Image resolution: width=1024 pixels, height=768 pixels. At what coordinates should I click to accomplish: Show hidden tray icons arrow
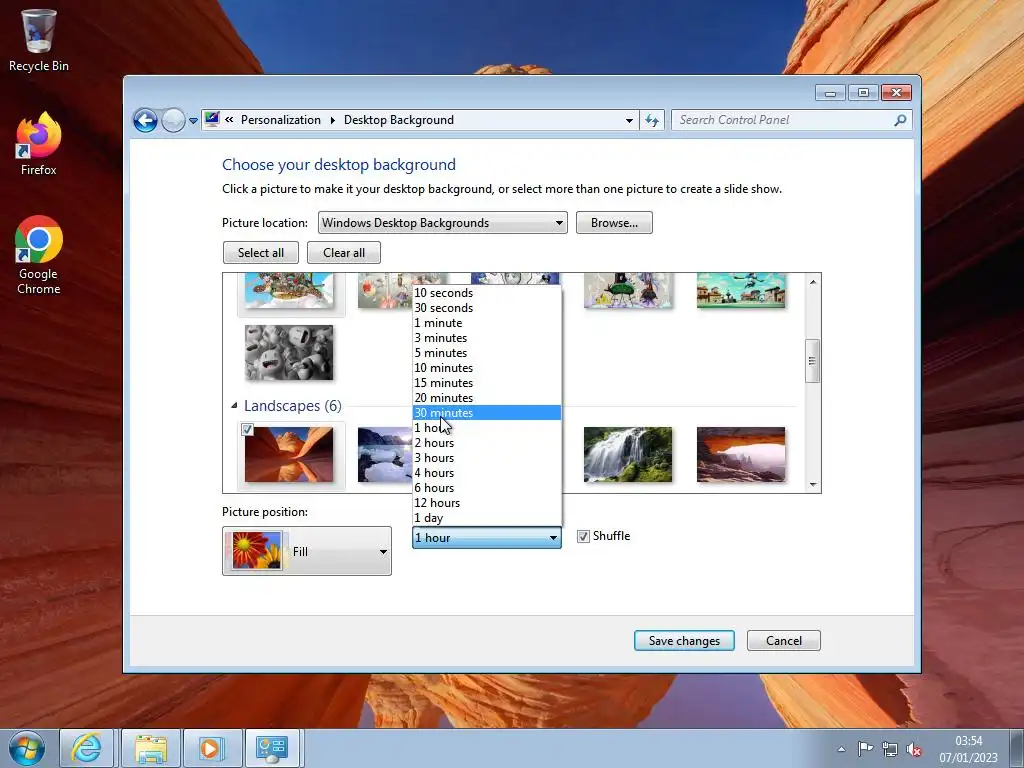pyautogui.click(x=841, y=749)
